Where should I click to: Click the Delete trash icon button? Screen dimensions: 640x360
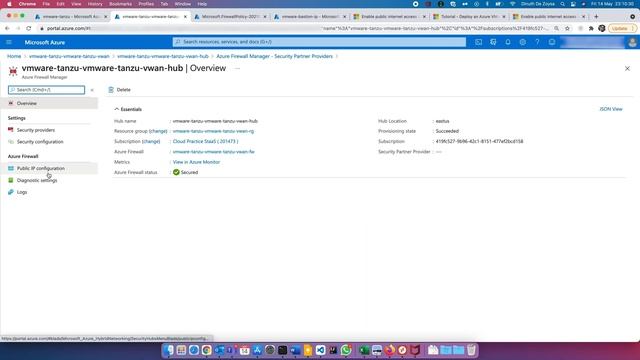(120, 90)
